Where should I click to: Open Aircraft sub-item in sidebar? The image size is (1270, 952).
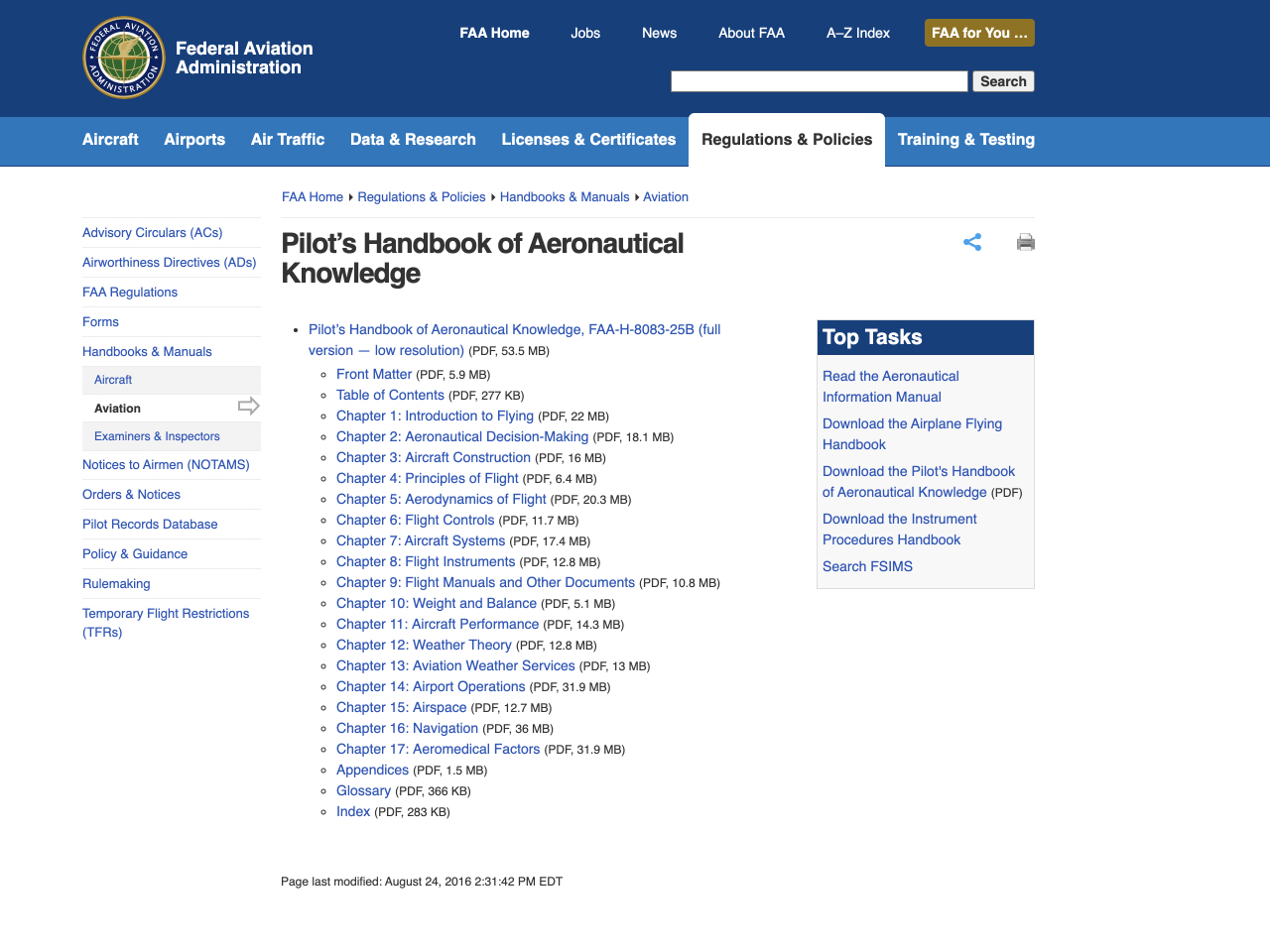[x=113, y=380]
